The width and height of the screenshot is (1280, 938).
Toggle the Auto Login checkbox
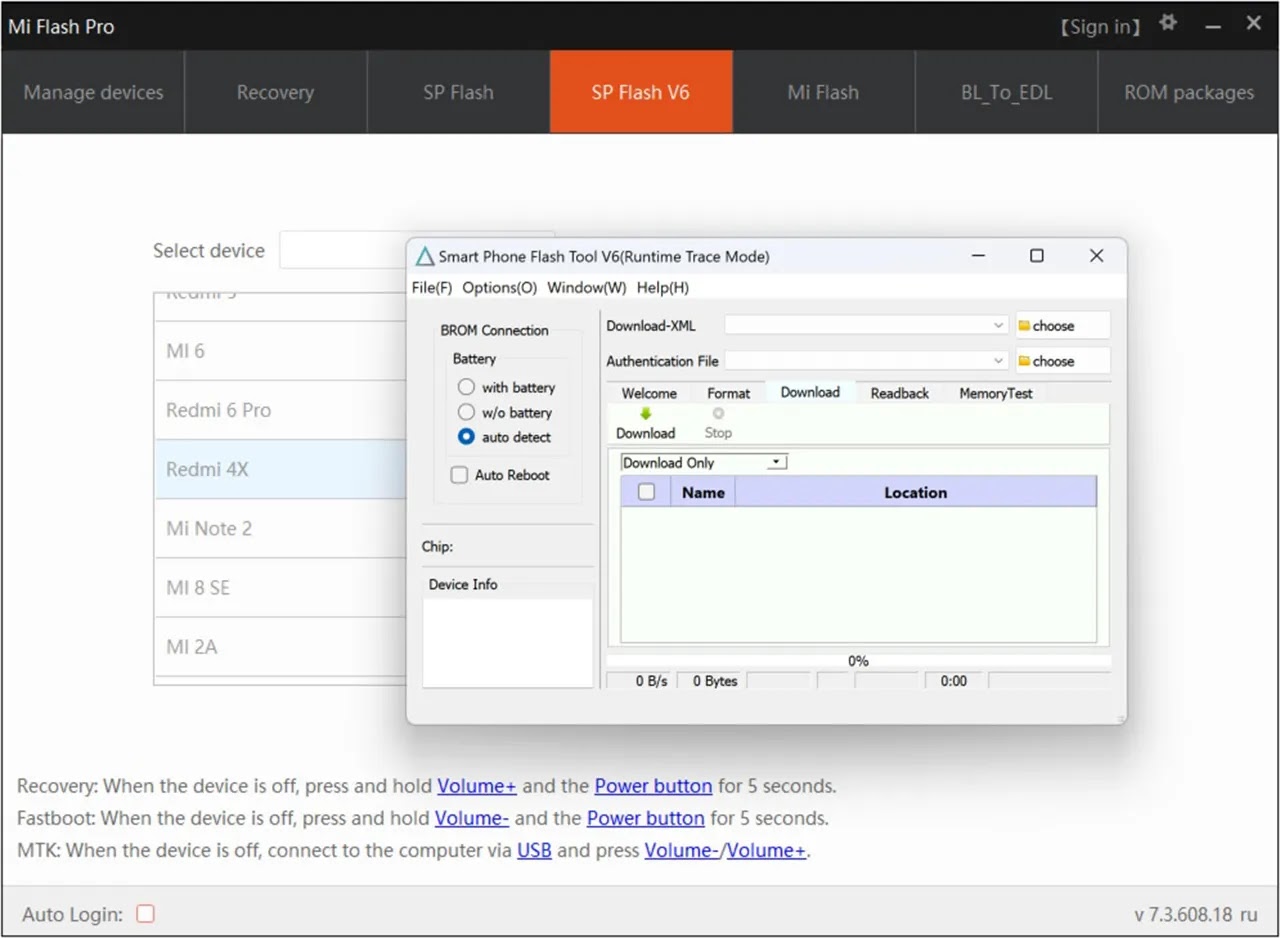[x=146, y=913]
